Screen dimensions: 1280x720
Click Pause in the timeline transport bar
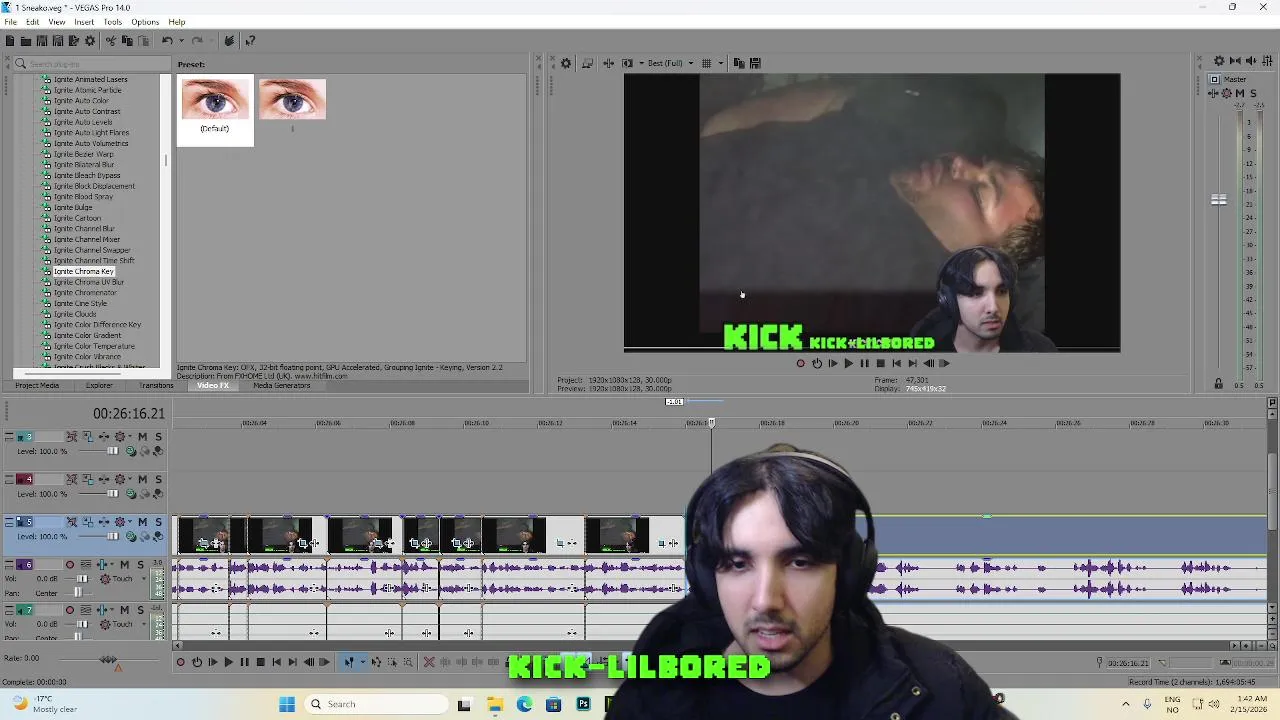[244, 662]
